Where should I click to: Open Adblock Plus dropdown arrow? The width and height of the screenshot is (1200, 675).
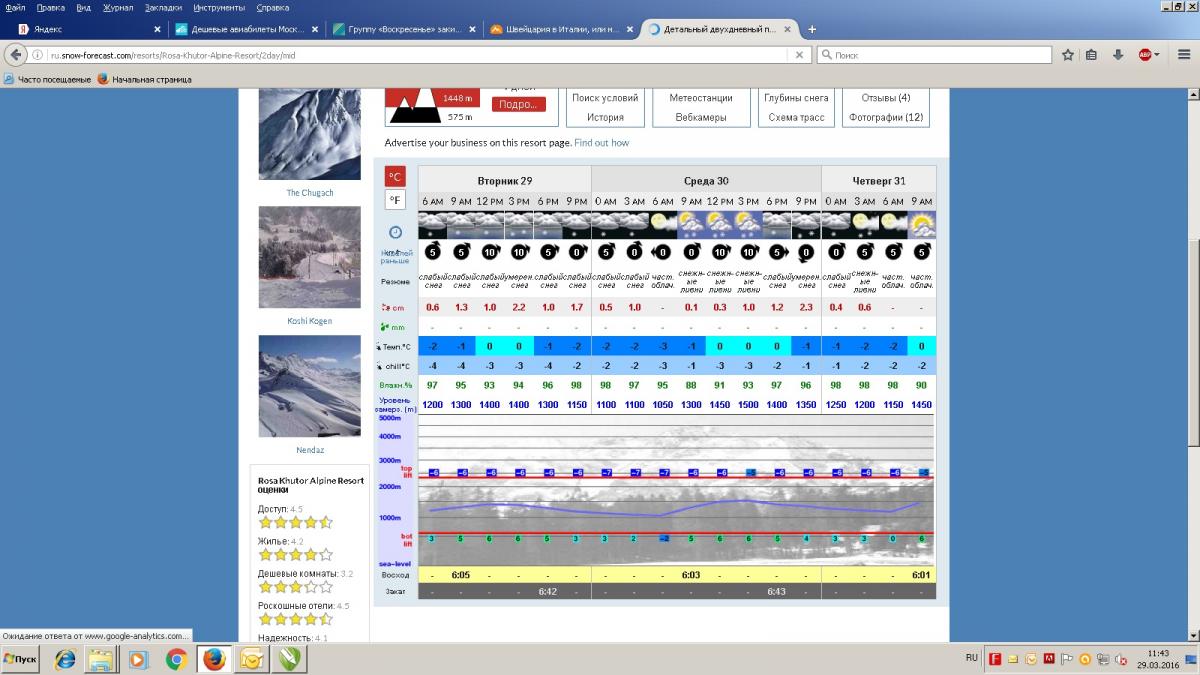[1157, 55]
